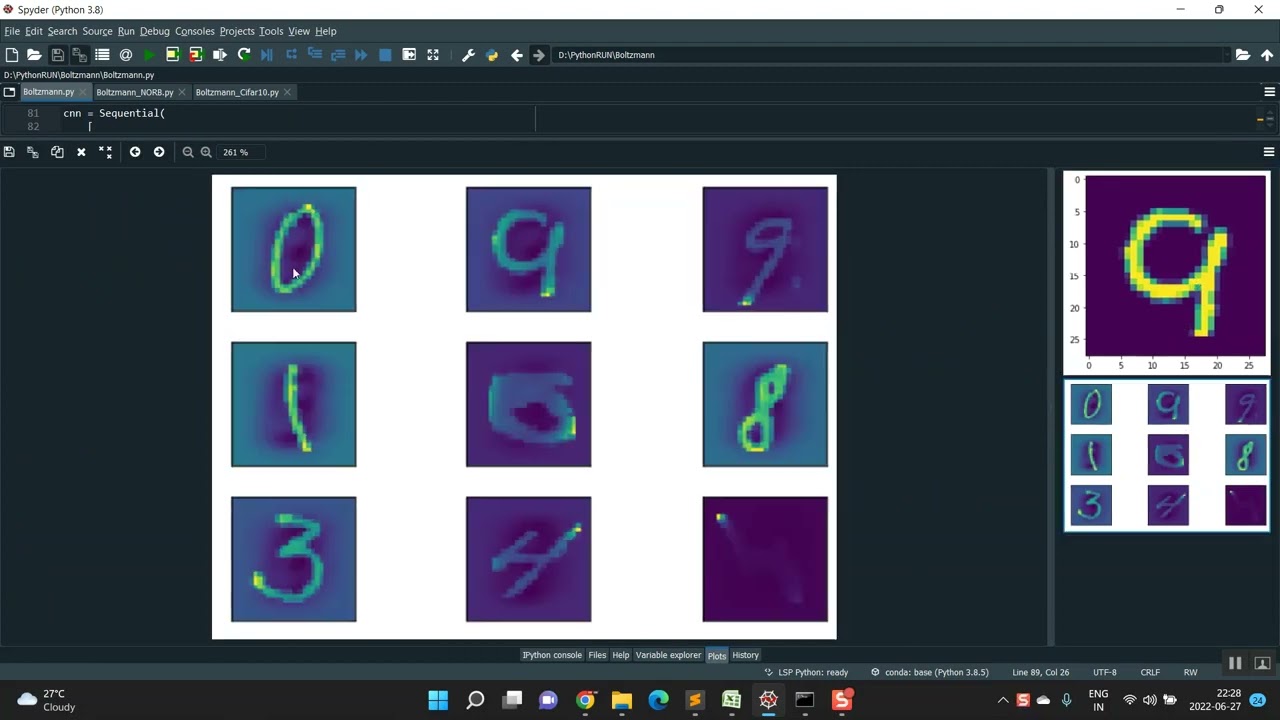The height and width of the screenshot is (720, 1280).
Task: Click the 261 % zoom field
Action: pyautogui.click(x=242, y=152)
